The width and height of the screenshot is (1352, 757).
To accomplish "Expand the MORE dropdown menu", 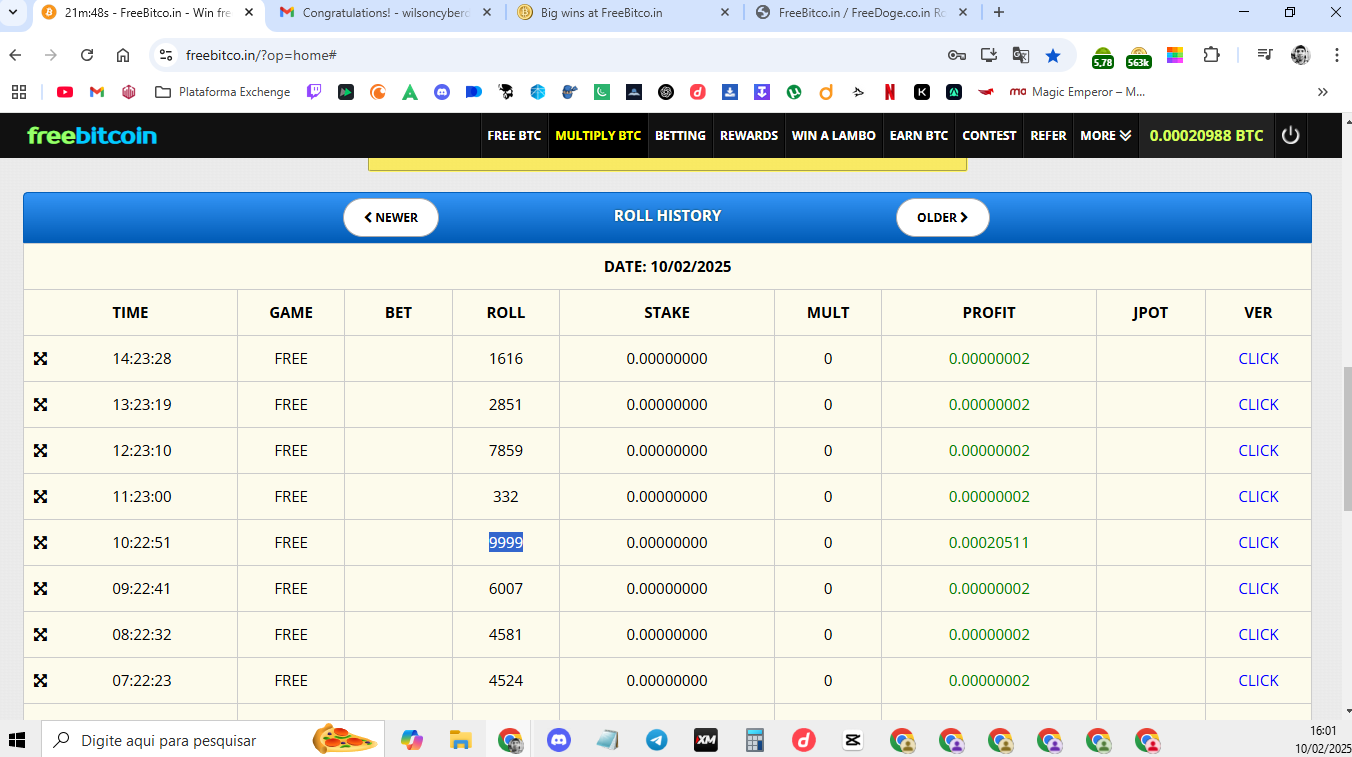I will [x=1106, y=135].
